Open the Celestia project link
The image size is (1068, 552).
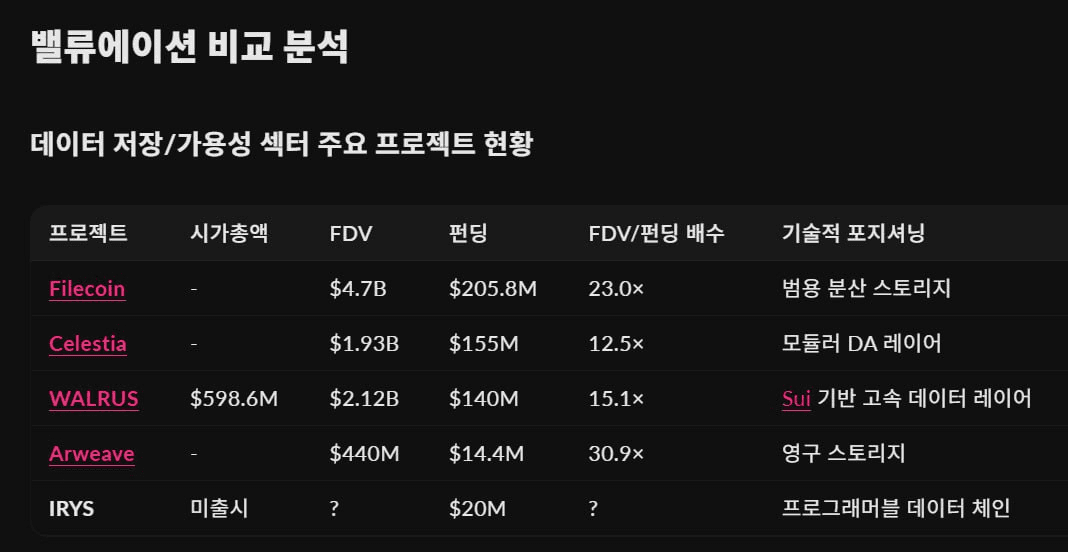click(x=88, y=343)
